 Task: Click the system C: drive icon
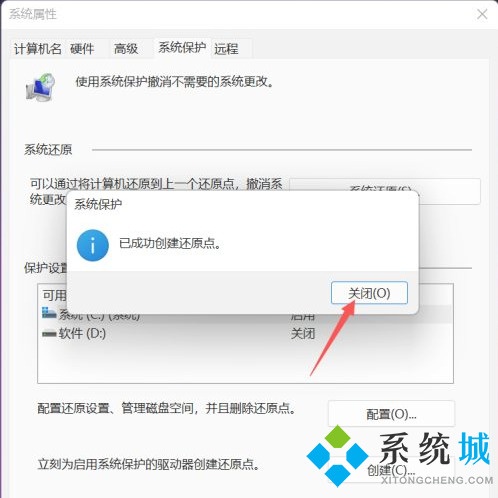[49, 313]
